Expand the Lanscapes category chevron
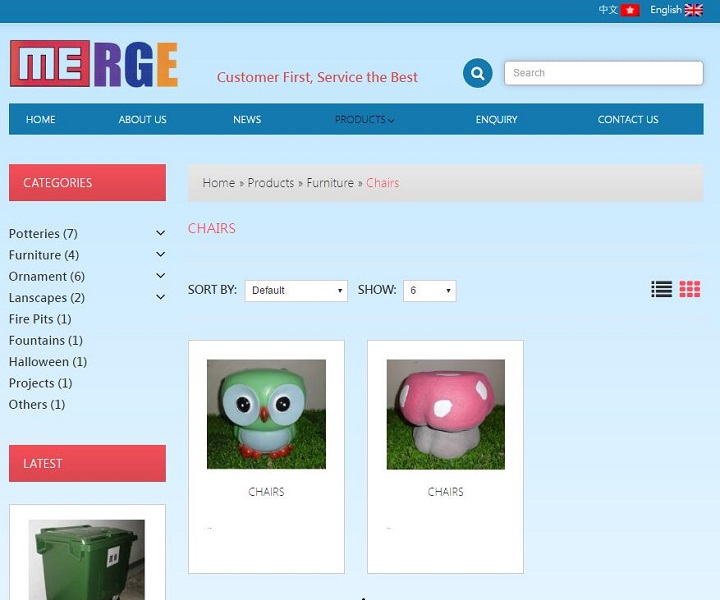 click(160, 297)
